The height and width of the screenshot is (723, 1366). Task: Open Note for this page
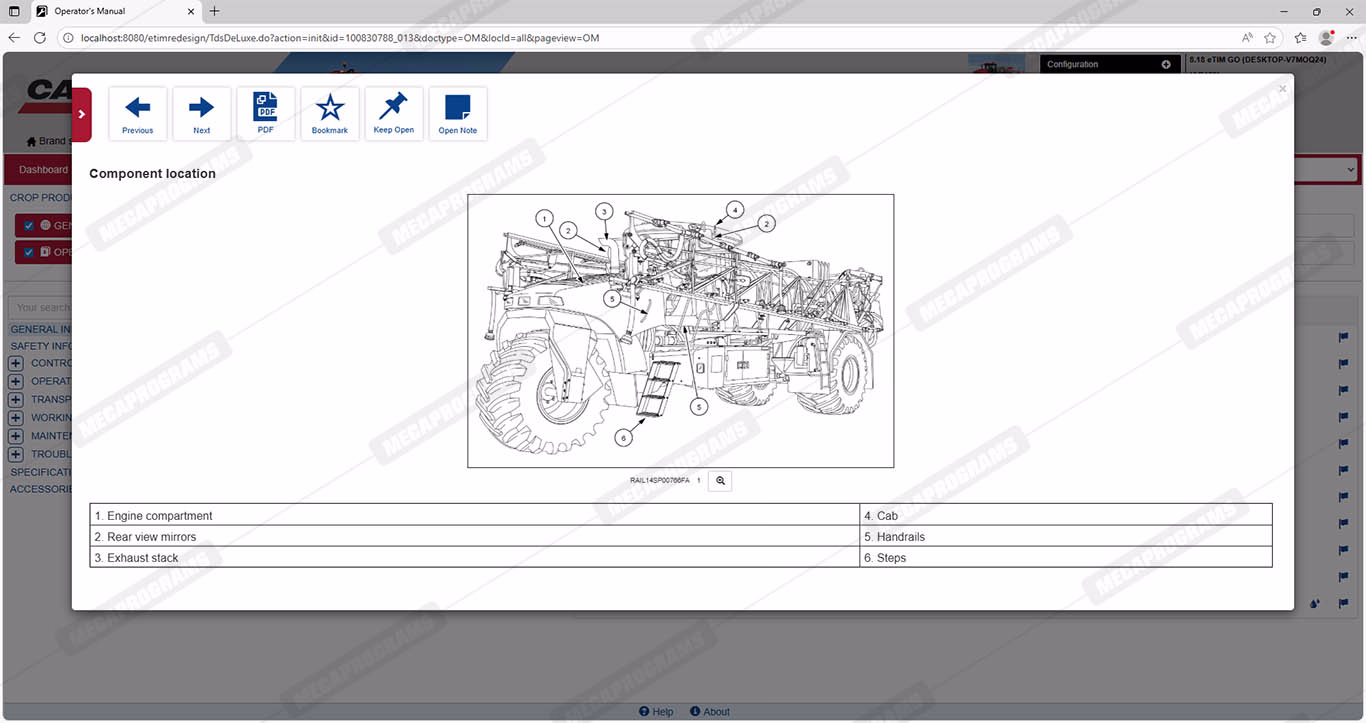click(458, 114)
